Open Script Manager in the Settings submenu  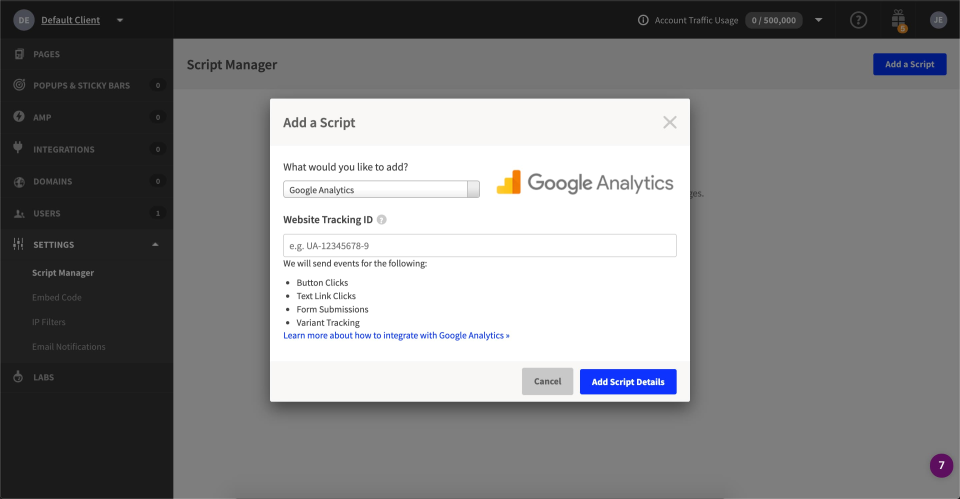point(63,272)
